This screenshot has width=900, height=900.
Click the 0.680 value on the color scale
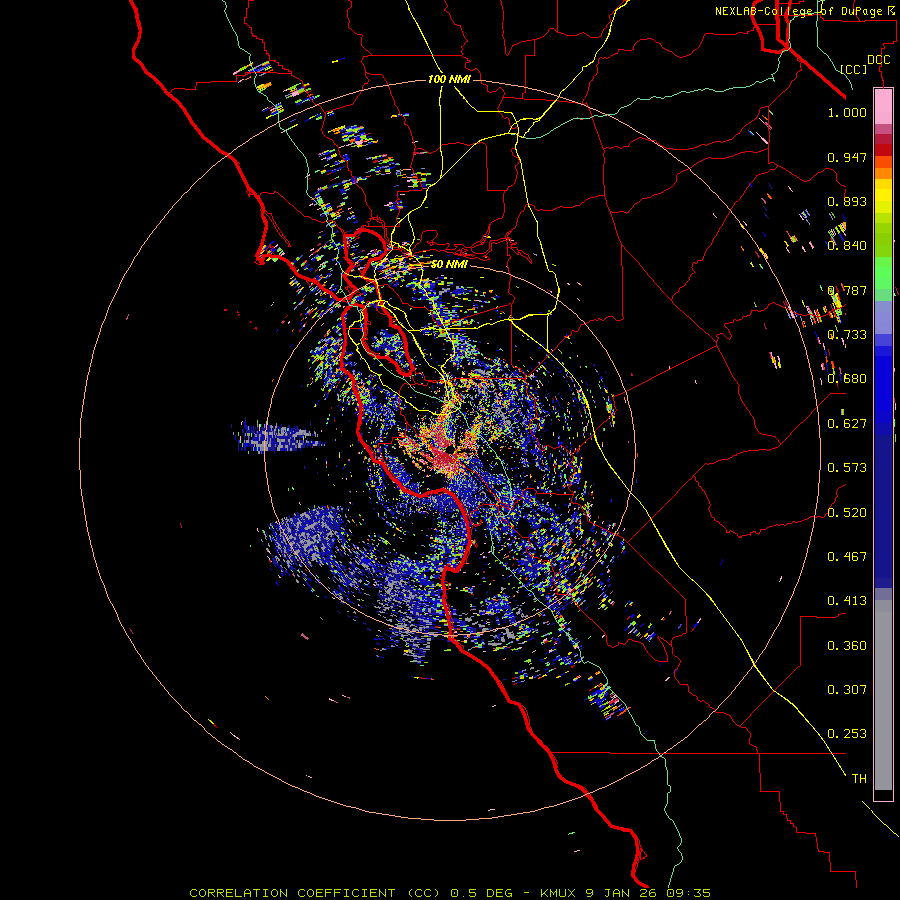tap(847, 379)
